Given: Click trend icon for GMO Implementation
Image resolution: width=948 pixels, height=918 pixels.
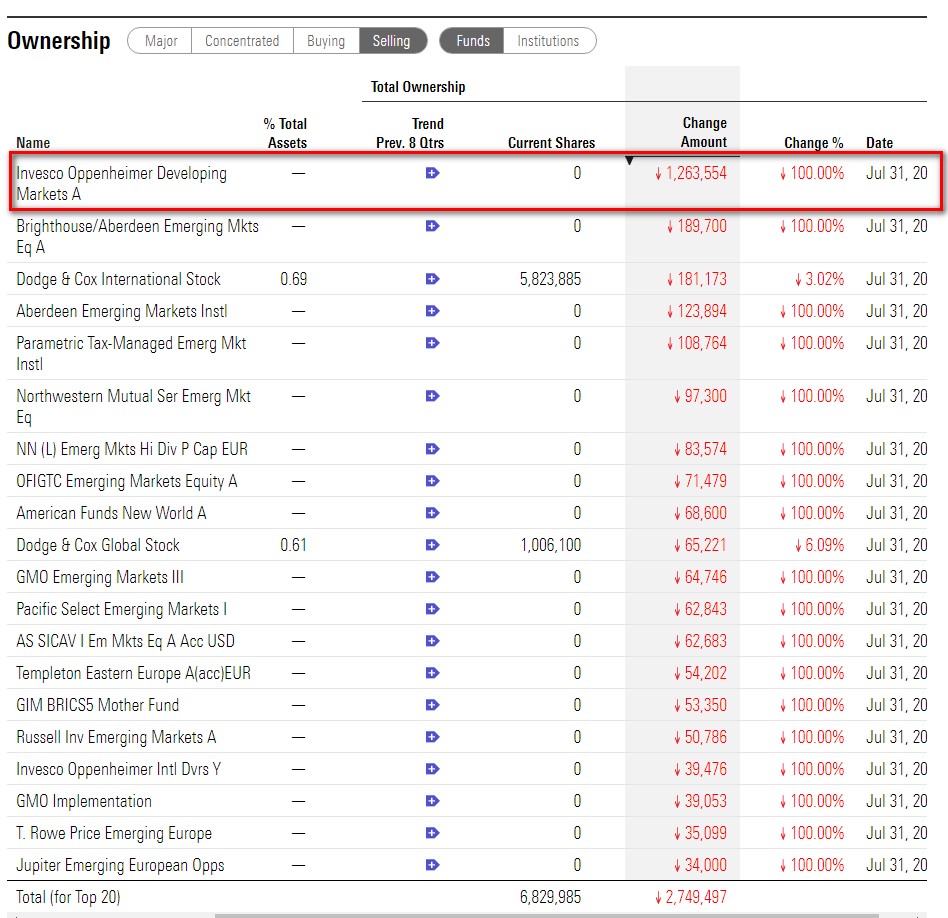Looking at the screenshot, I should pos(432,801).
